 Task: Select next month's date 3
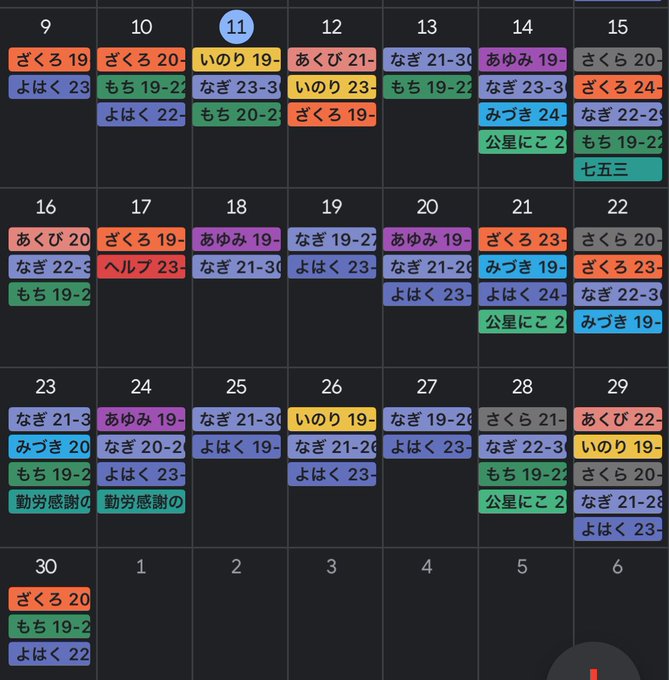[332, 567]
